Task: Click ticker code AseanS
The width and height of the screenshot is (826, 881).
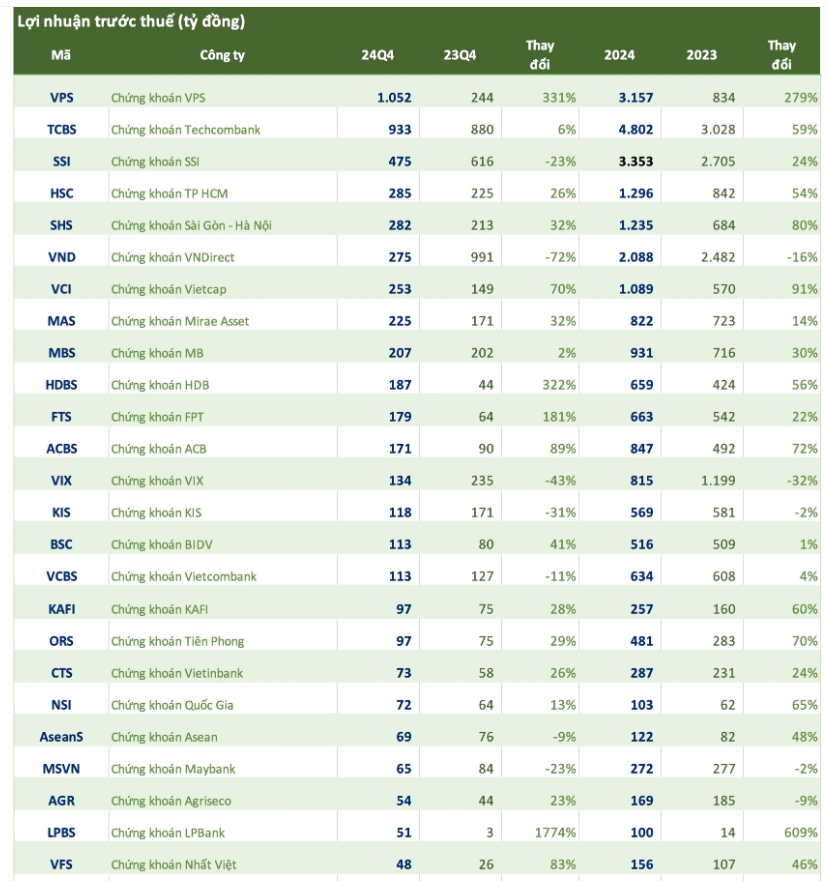Action: tap(62, 737)
